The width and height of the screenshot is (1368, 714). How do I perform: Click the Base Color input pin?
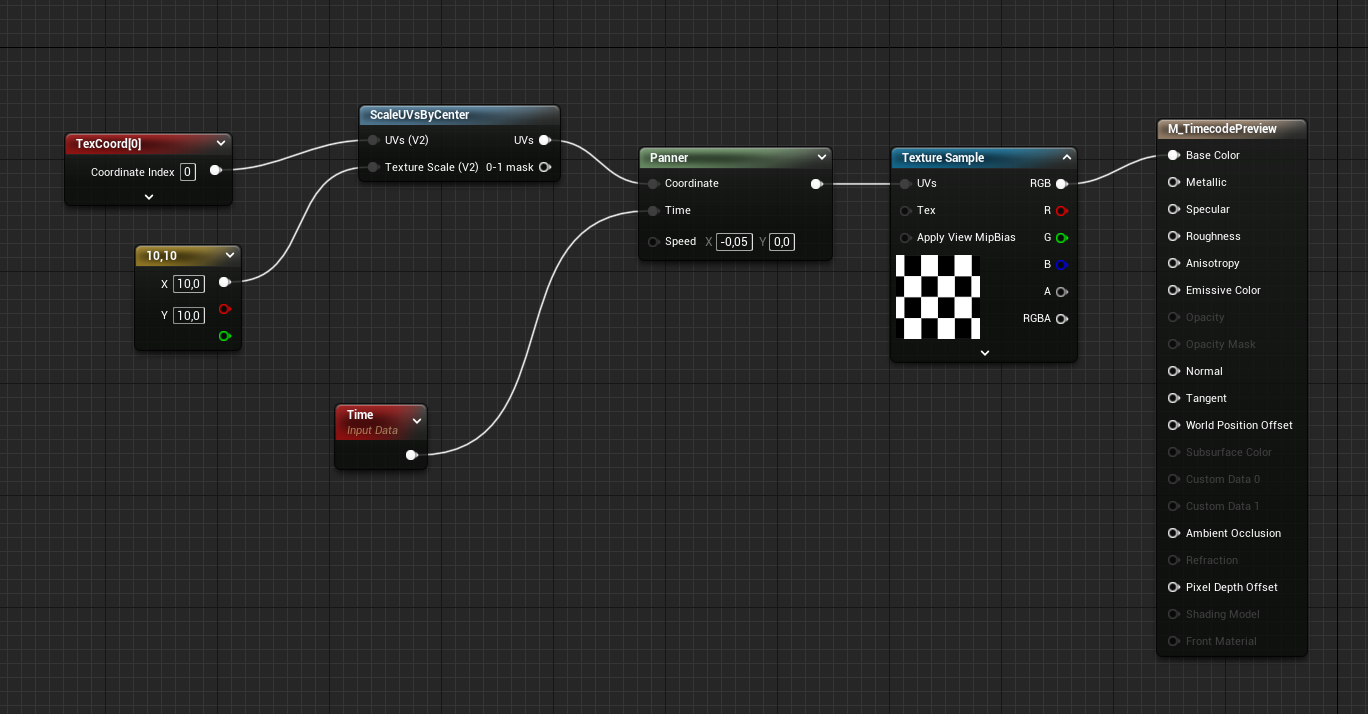coord(1173,155)
